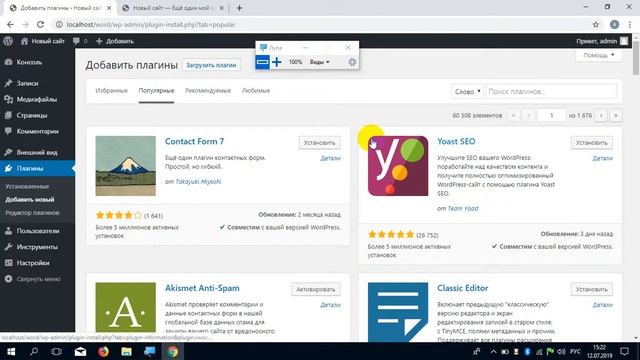Open Детали for Classic Editor
Viewport: 640px width, 360px height.
pos(602,304)
